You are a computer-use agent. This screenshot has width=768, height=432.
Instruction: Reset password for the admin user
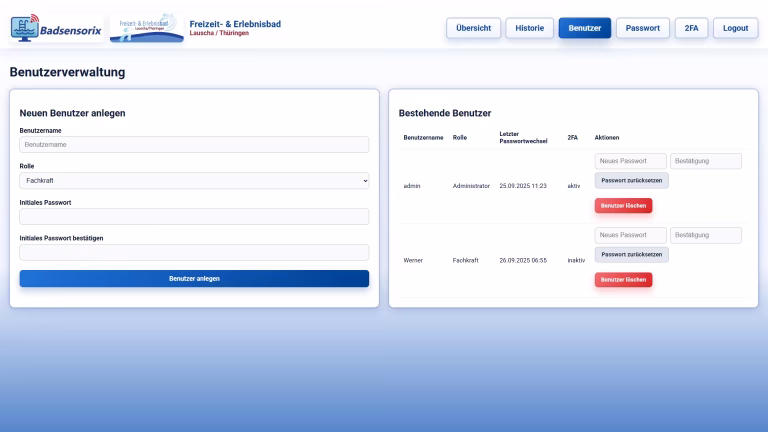pyautogui.click(x=631, y=181)
